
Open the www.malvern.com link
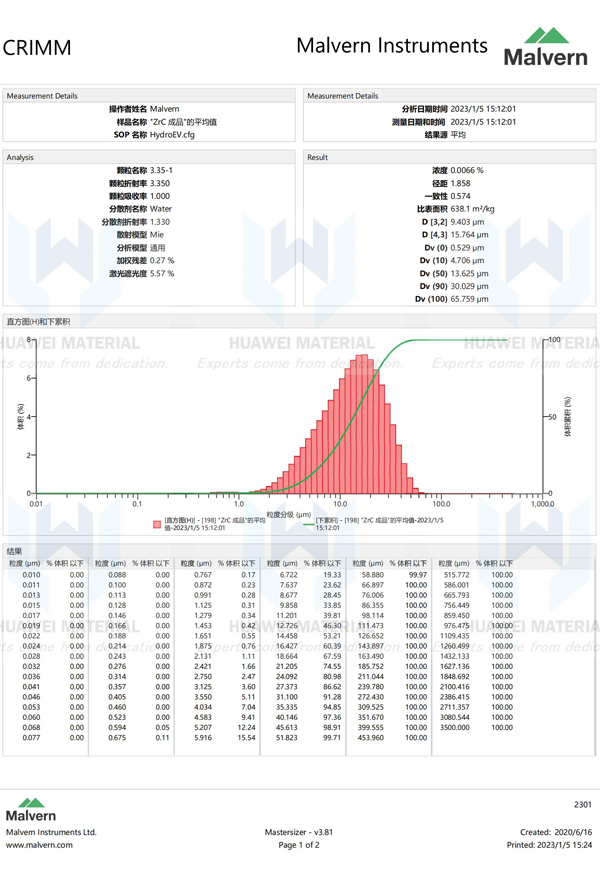[x=39, y=845]
